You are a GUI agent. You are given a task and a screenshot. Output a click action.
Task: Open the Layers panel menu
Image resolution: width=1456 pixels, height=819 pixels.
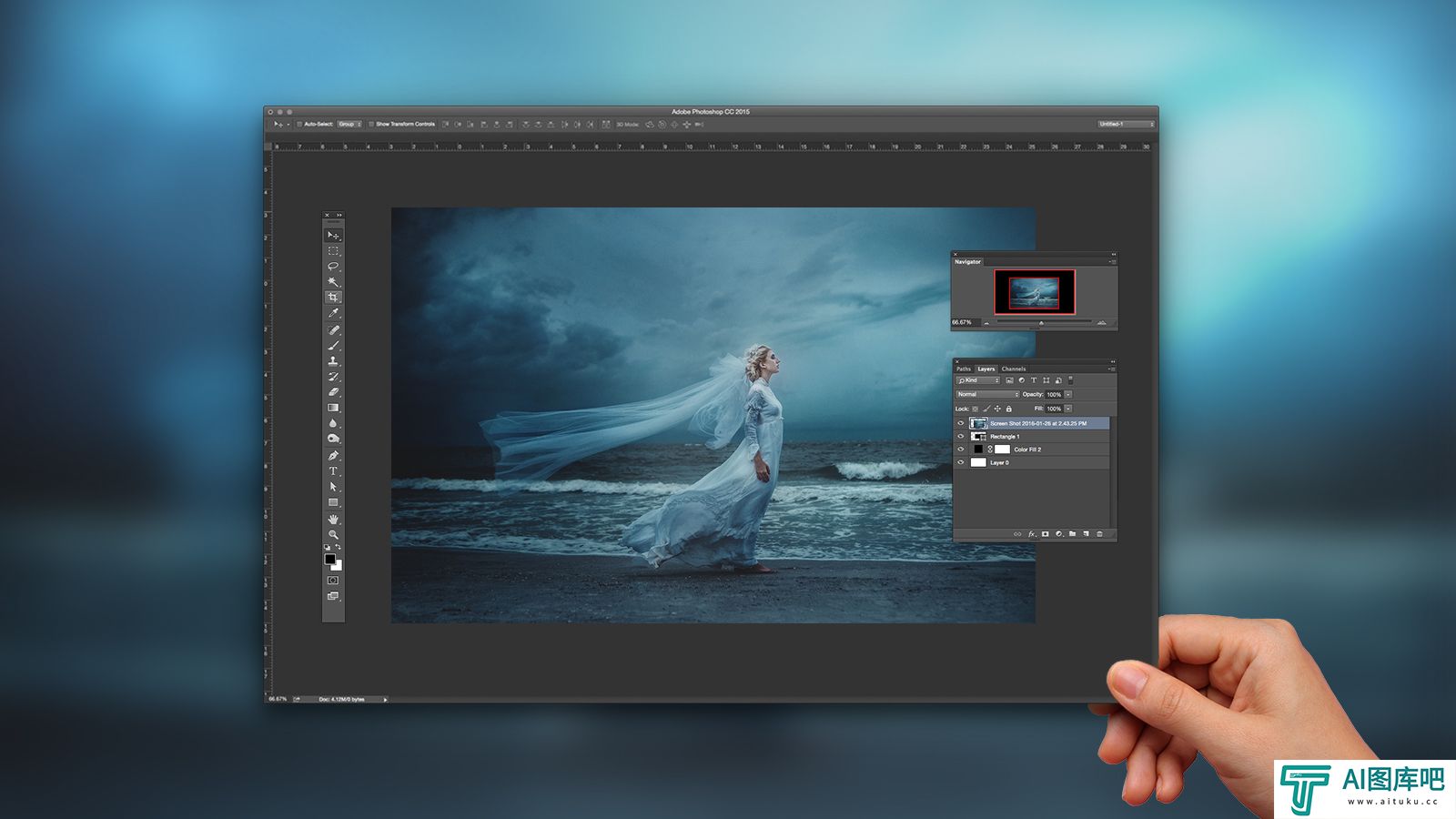1112,369
